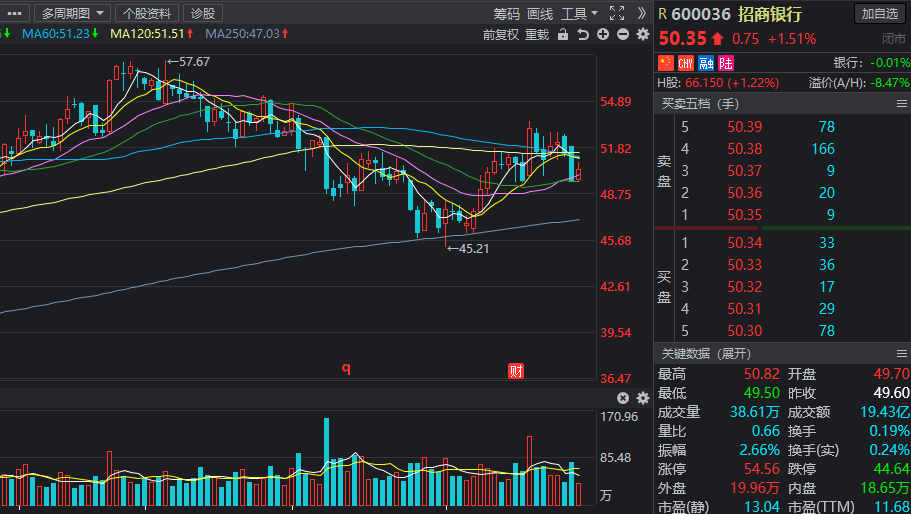Viewport: 911px width, 514px height.
Task: Click the 筹码 chip distribution button
Action: point(507,13)
